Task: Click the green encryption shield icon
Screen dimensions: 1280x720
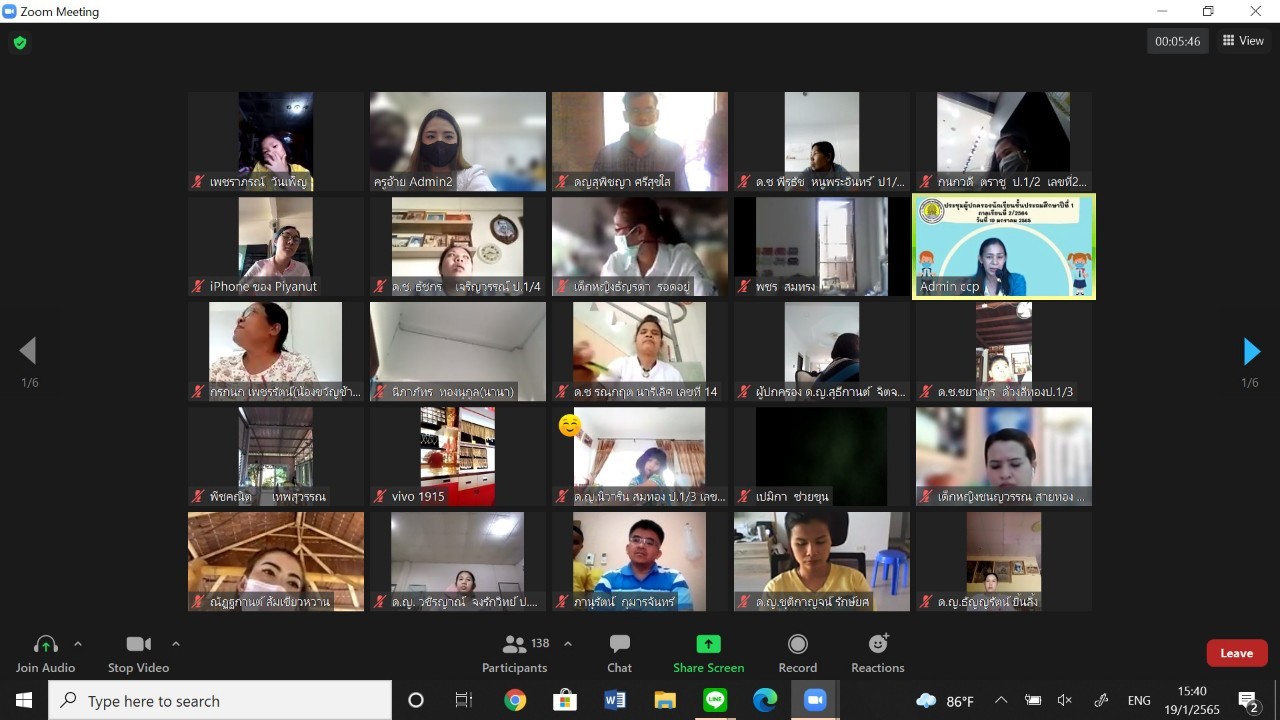Action: pos(19,43)
